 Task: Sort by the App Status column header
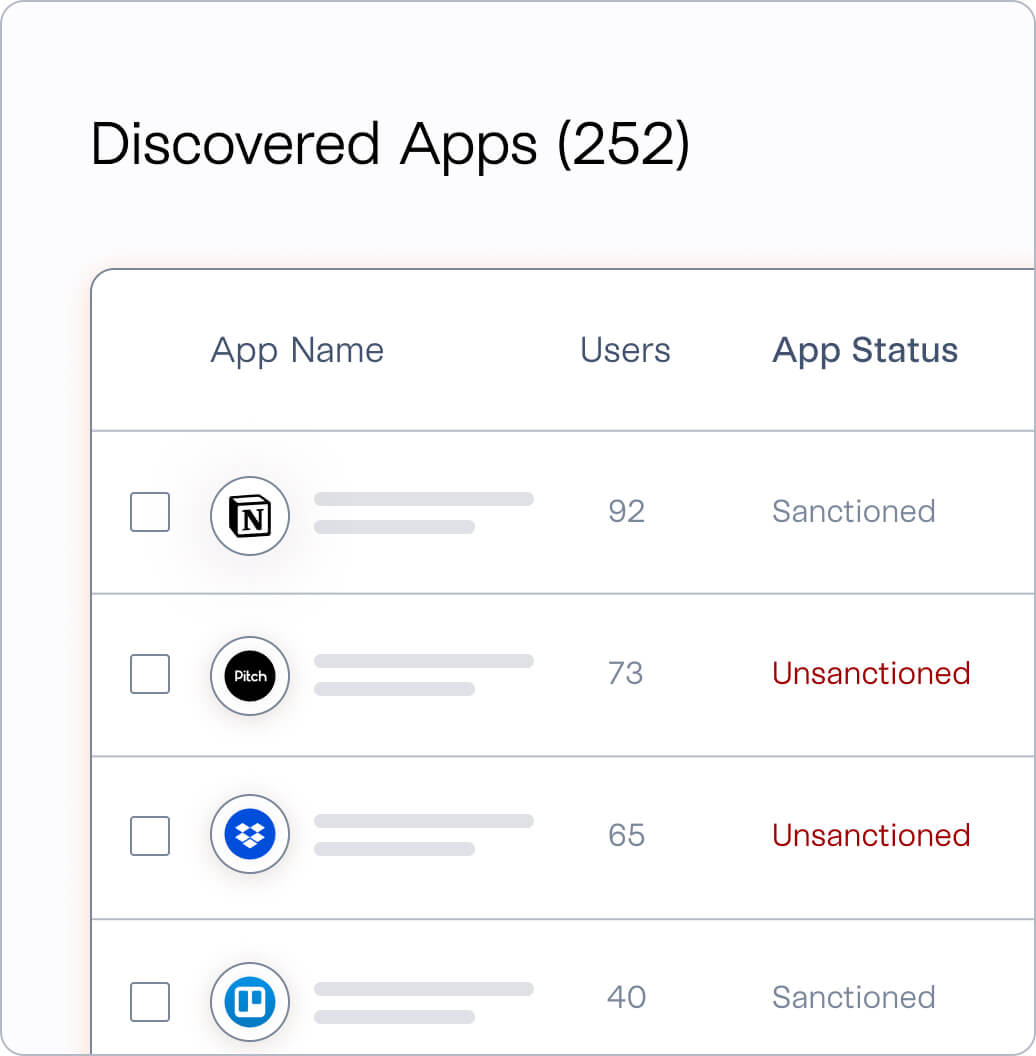[865, 351]
